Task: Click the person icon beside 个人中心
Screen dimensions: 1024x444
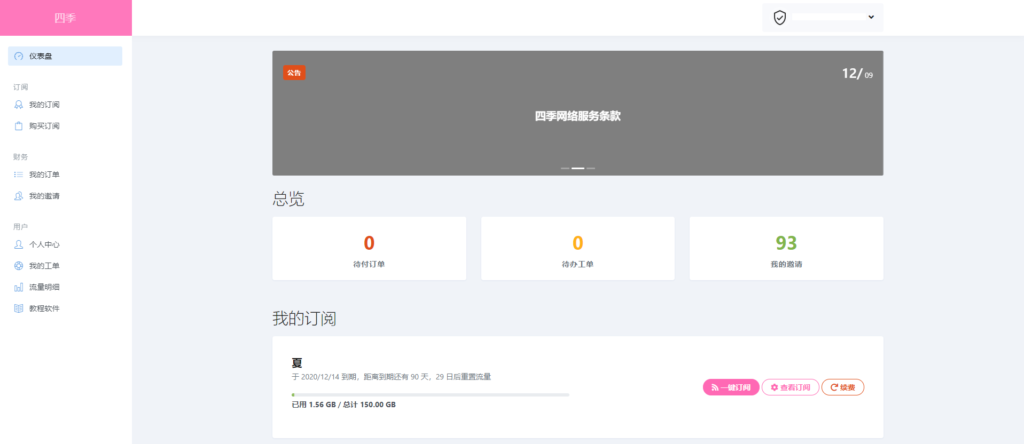Action: click(x=19, y=245)
